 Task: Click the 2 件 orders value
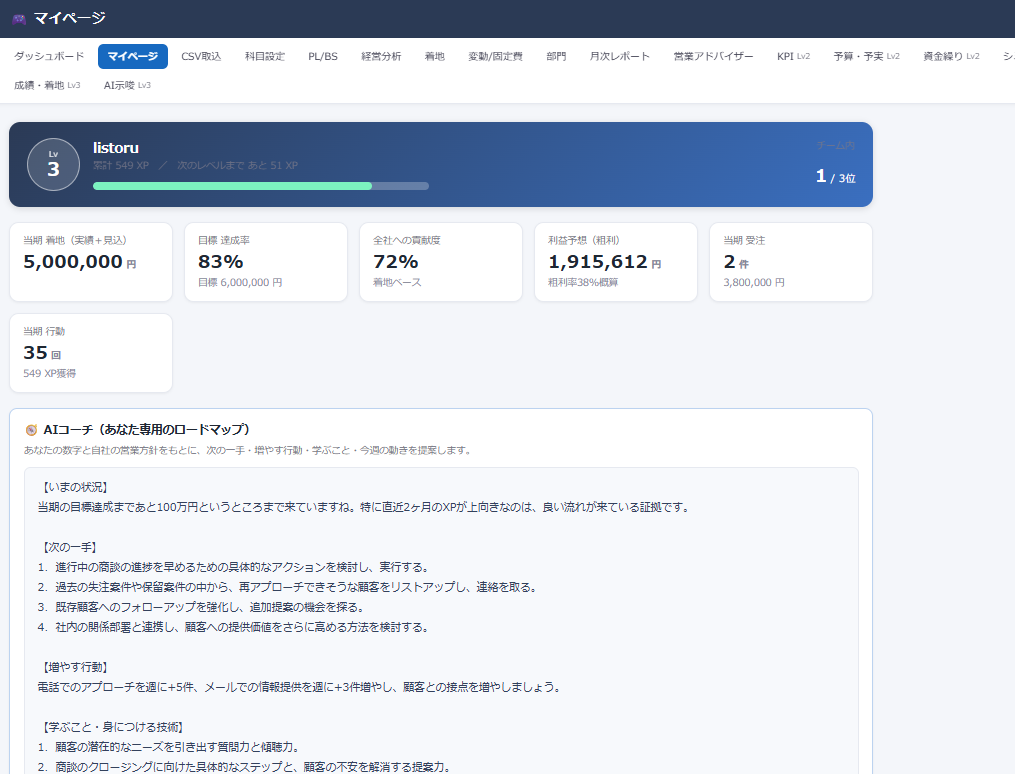pyautogui.click(x=736, y=261)
